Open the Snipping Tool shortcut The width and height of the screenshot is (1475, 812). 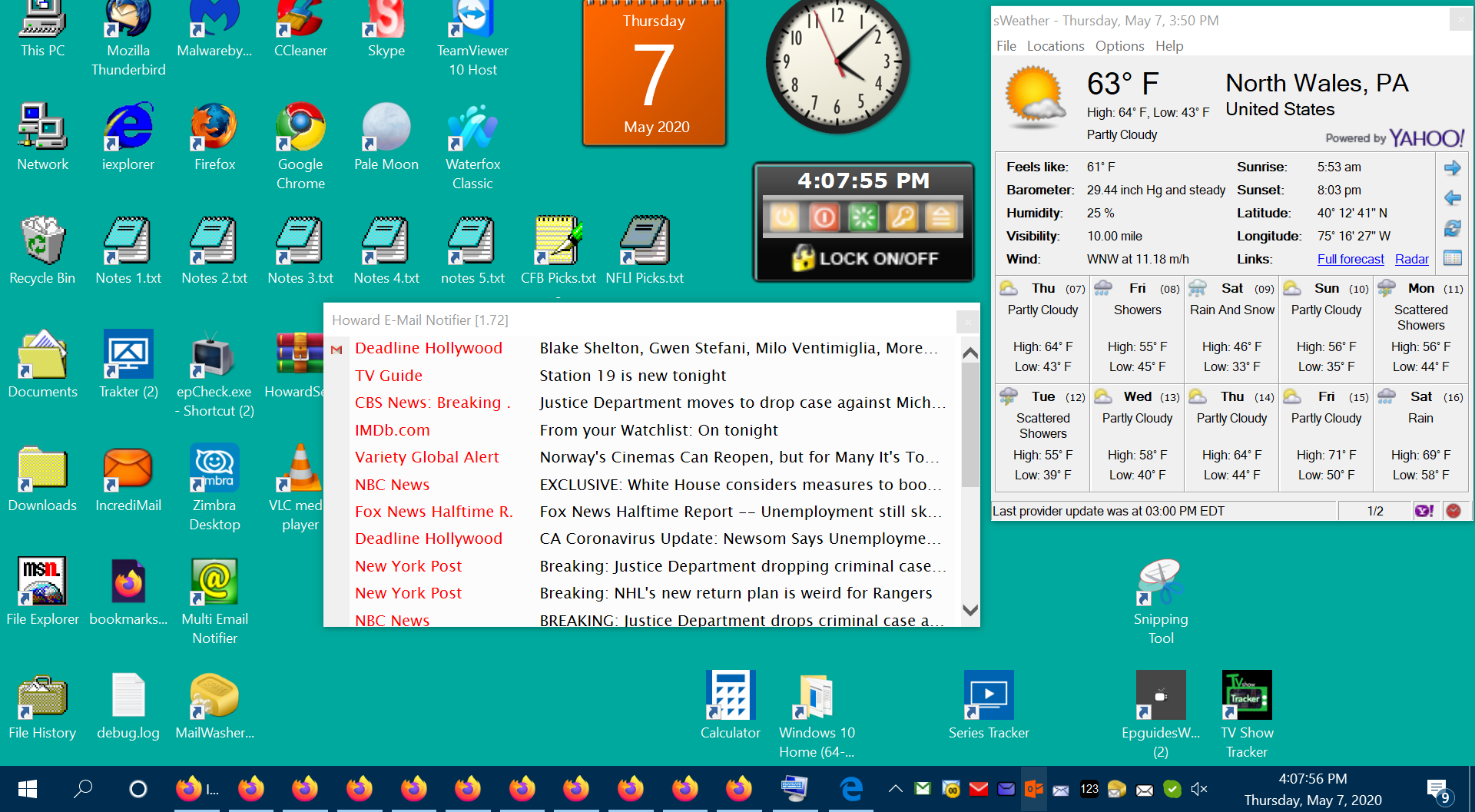[x=1161, y=601]
